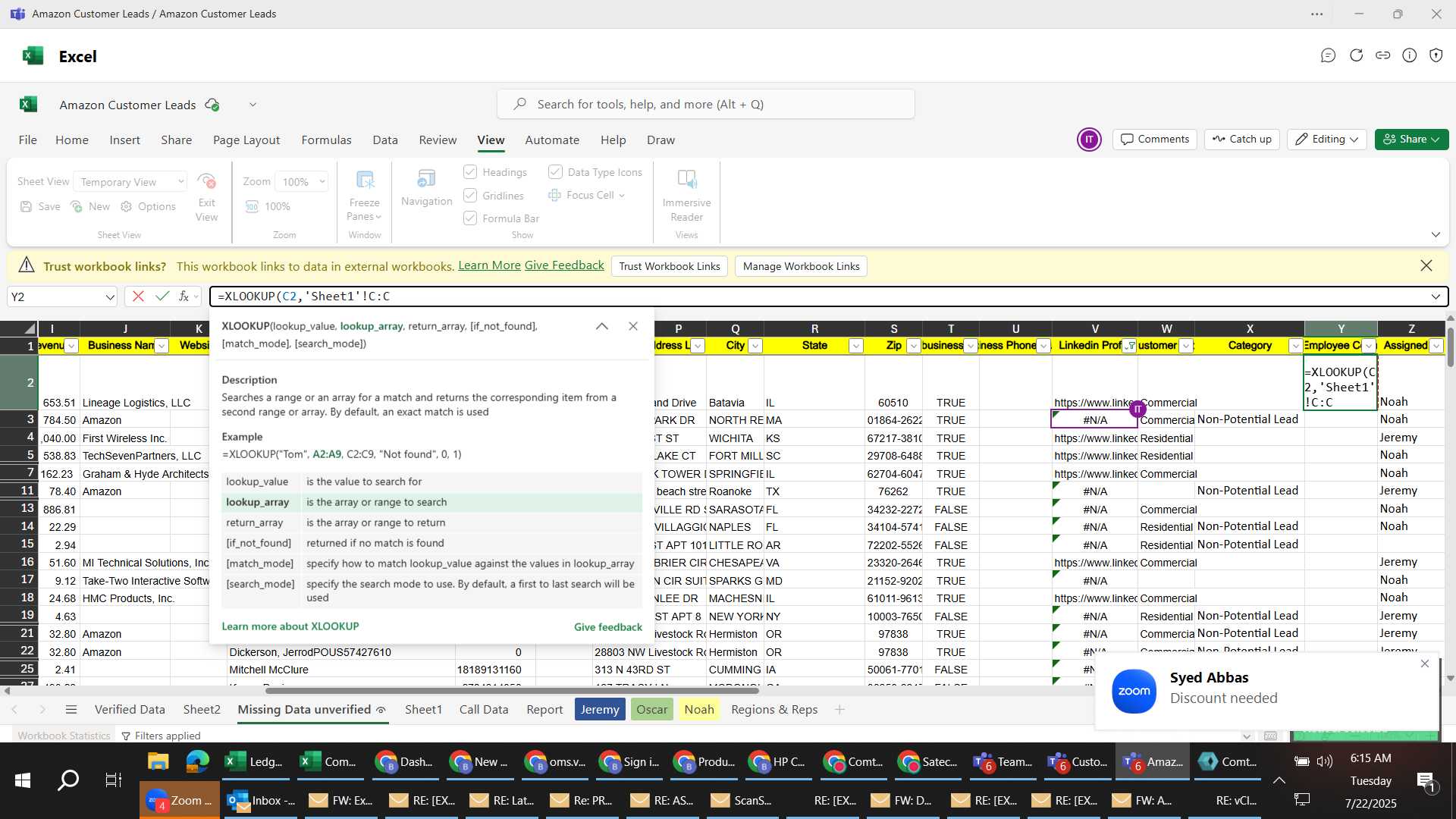The image size is (1456, 819).
Task: Open the File menu
Action: pyautogui.click(x=28, y=140)
